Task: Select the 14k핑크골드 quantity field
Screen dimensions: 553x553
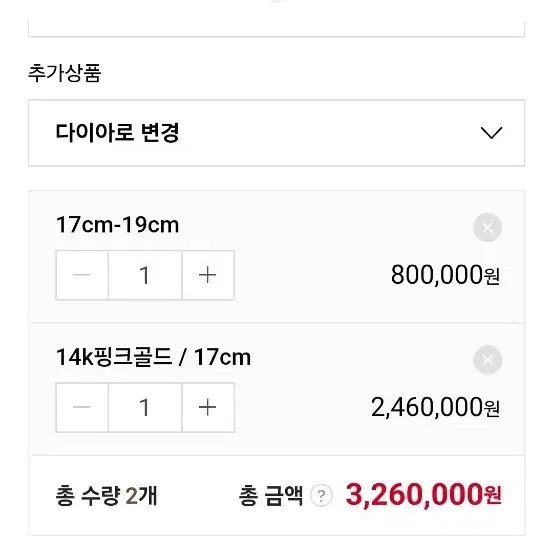Action: coord(145,407)
